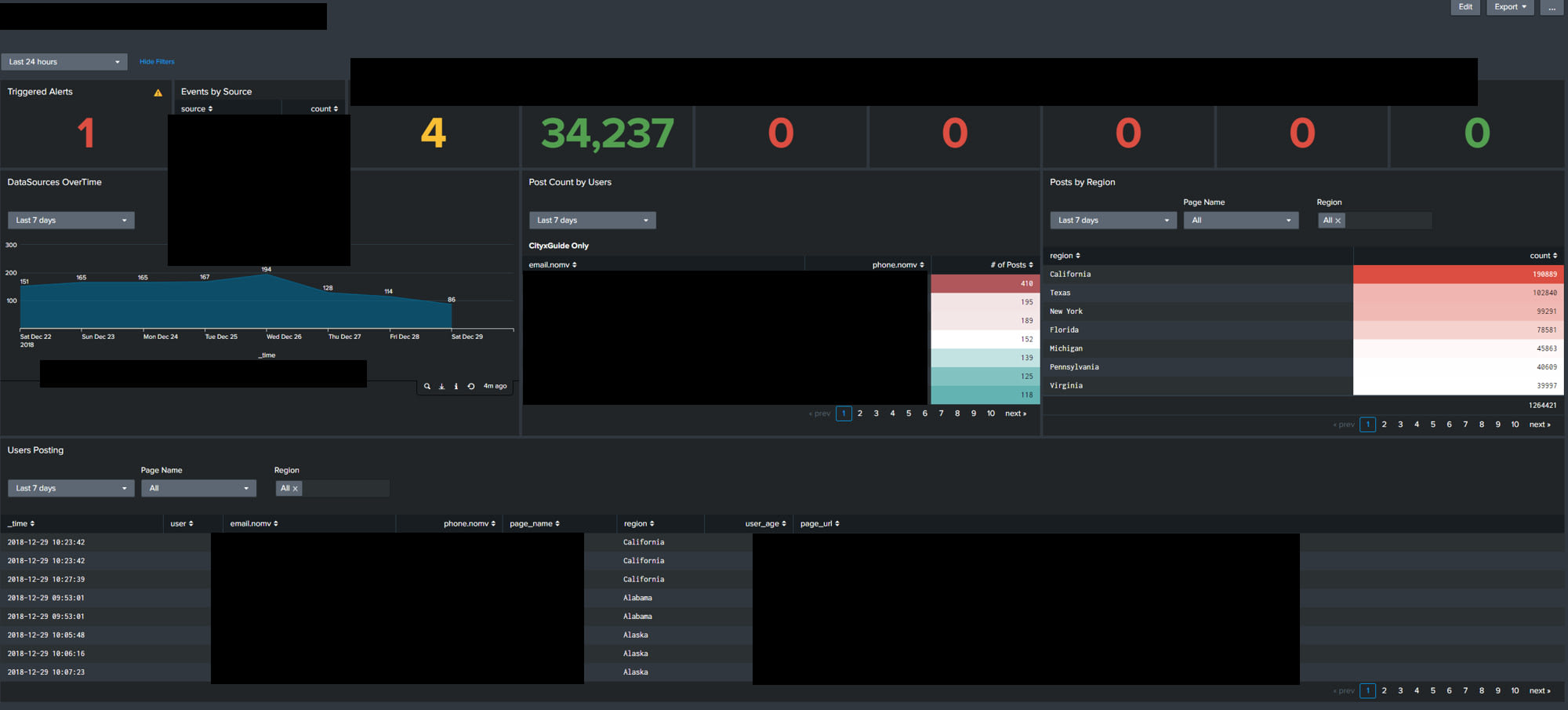Viewport: 1568px width, 710px height.
Task: Open the more options ellipsis menu
Action: click(x=1552, y=7)
